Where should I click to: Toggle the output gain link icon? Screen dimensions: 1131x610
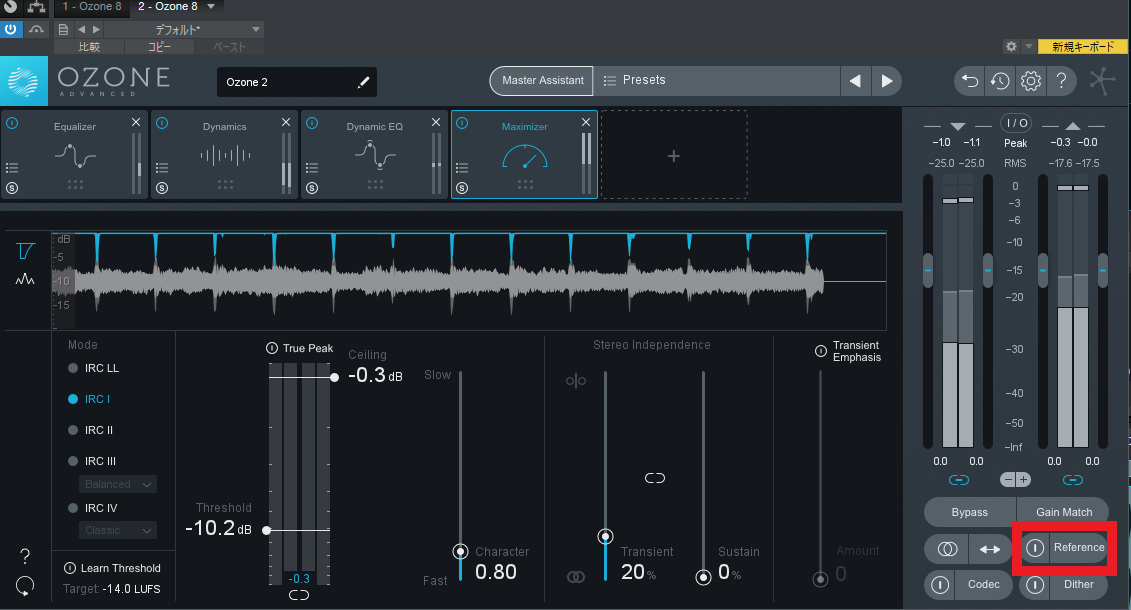click(1073, 480)
